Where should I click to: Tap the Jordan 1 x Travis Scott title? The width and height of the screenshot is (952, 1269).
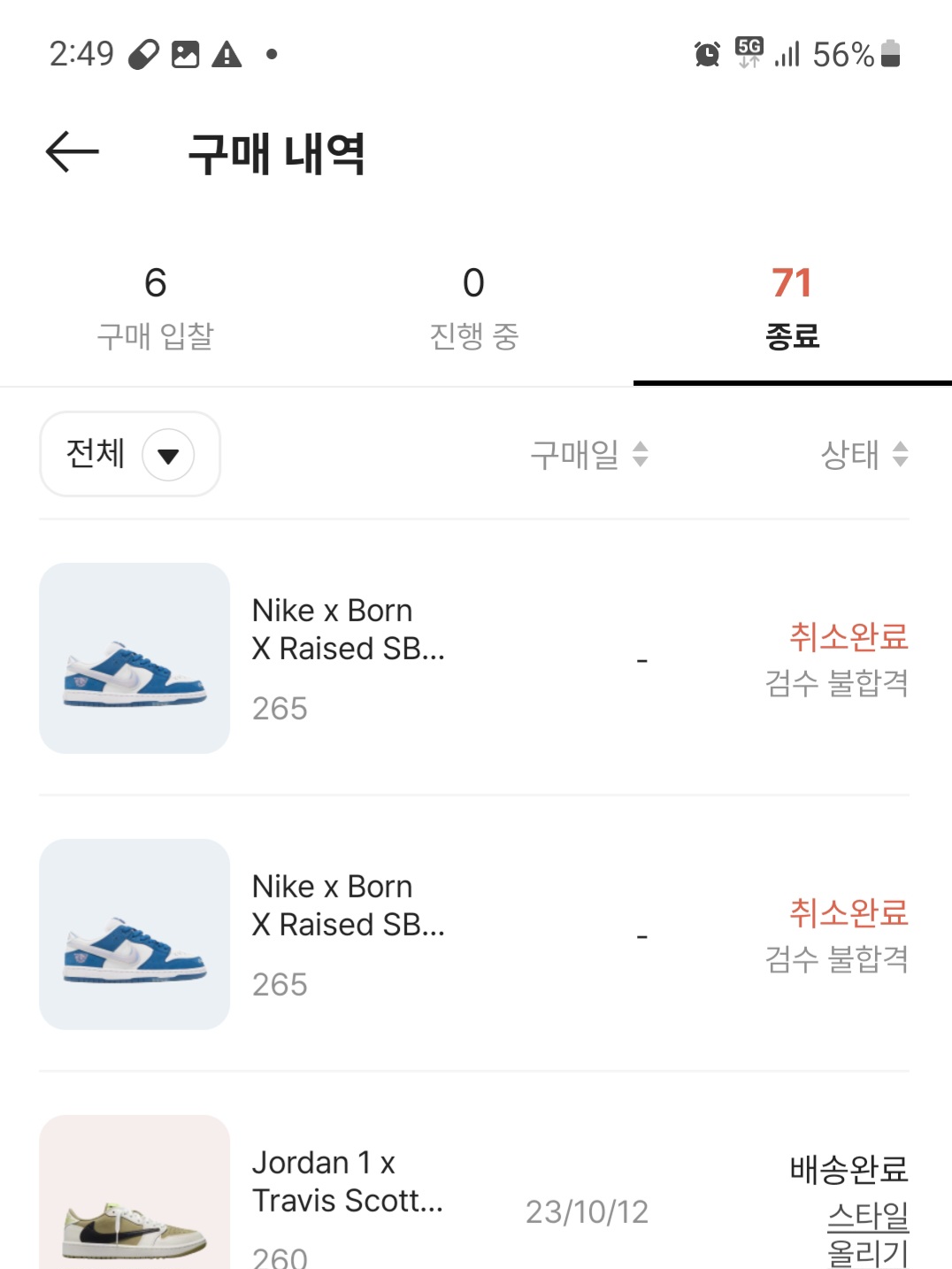coord(348,1181)
